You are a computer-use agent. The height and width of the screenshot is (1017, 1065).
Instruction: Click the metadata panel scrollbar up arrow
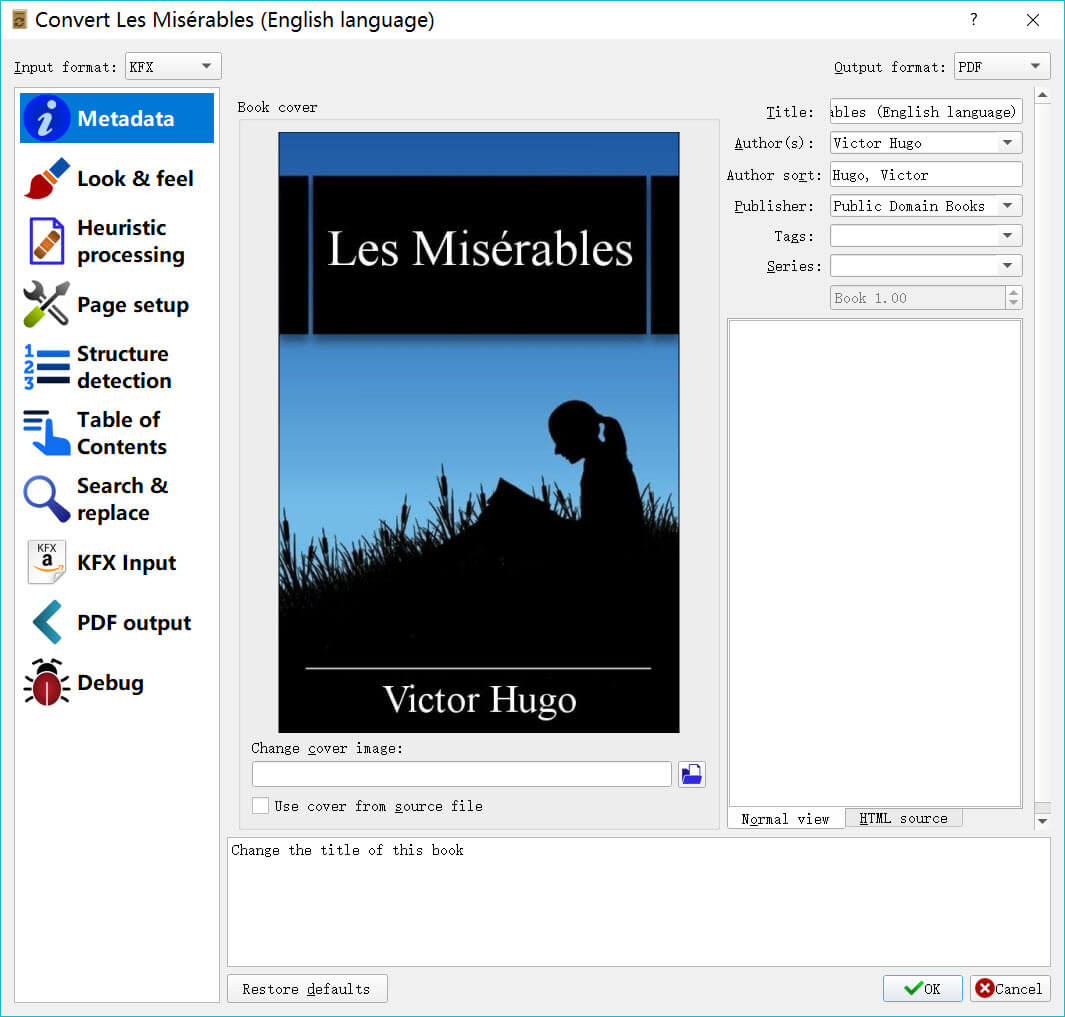point(1043,95)
